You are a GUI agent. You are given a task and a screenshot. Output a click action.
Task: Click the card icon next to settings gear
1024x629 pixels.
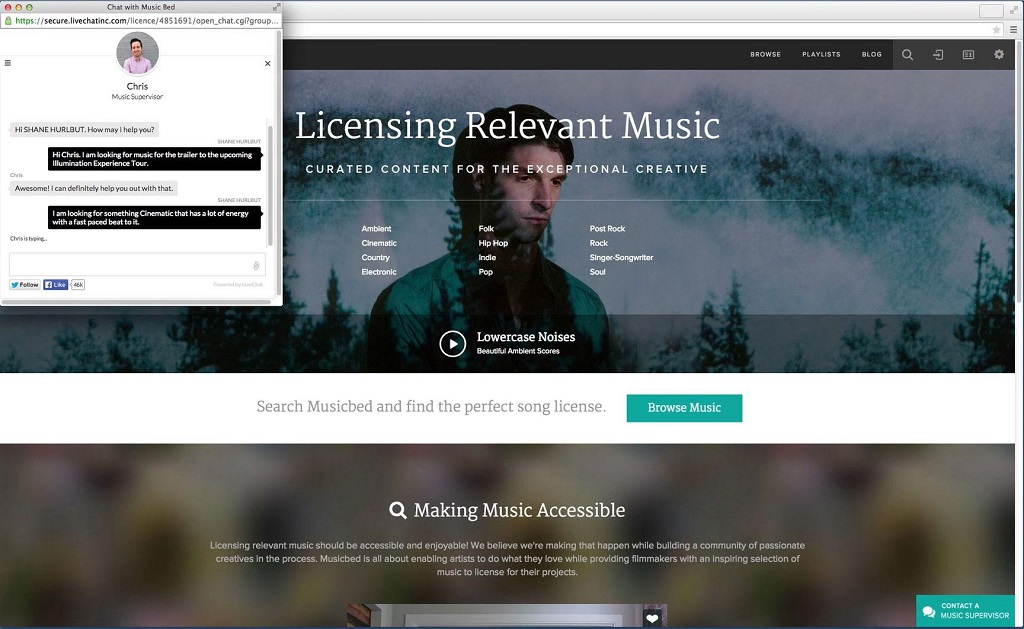pyautogui.click(x=968, y=55)
